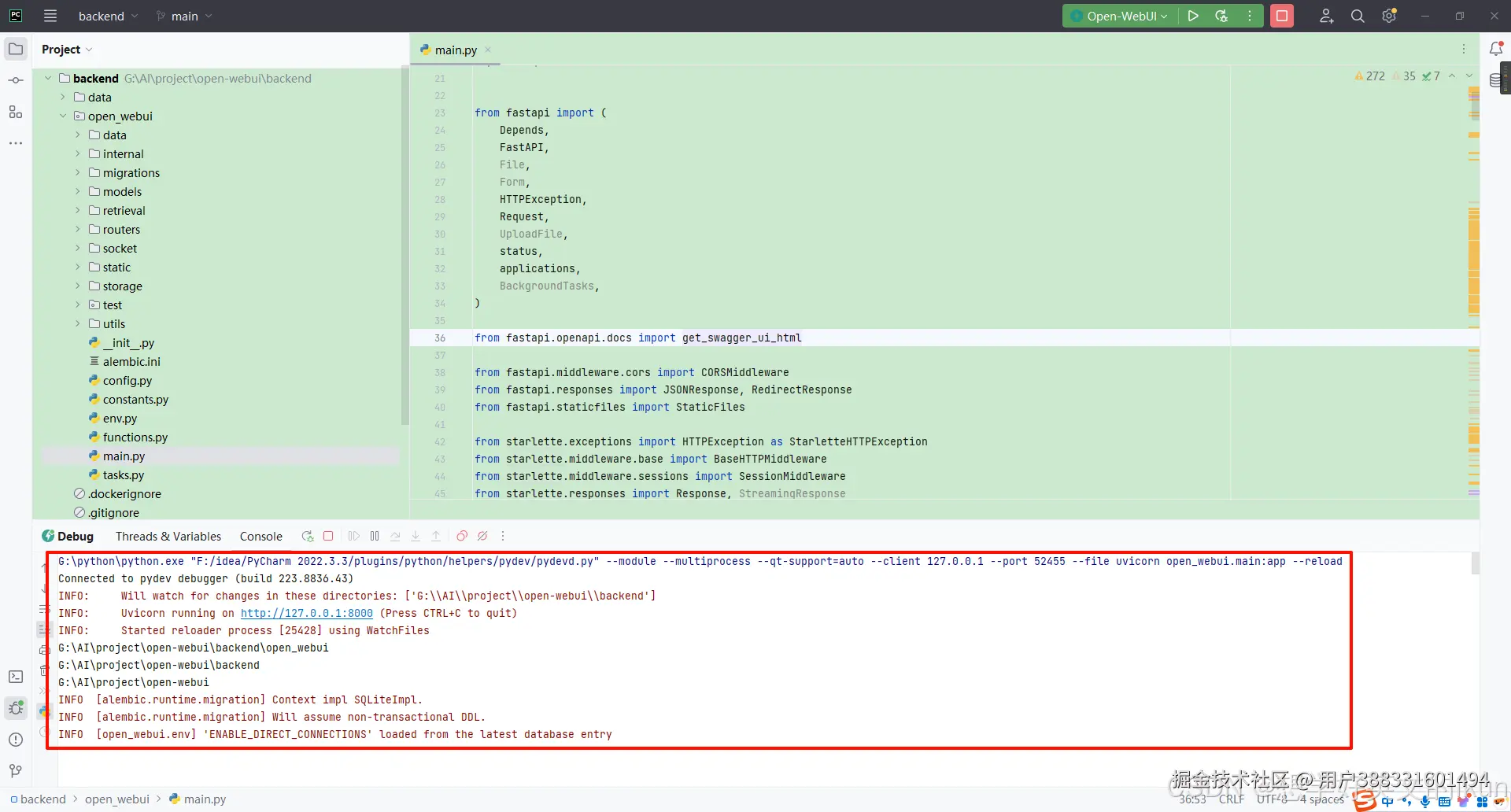The width and height of the screenshot is (1511, 812).
Task: Expand the top-level data folder
Action: pyautogui.click(x=63, y=98)
